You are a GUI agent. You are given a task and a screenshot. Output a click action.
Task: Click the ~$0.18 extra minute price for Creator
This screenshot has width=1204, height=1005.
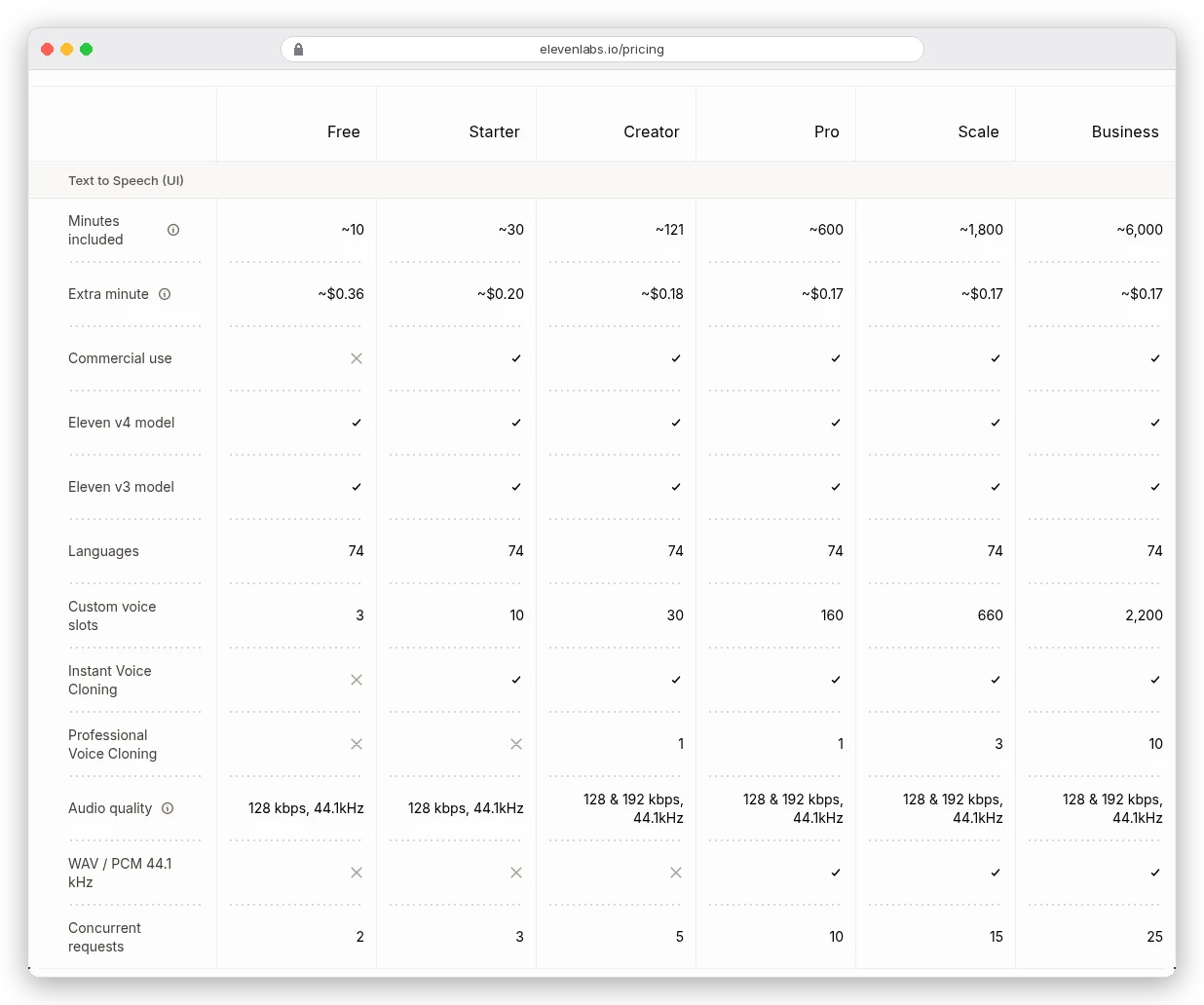[x=662, y=294]
